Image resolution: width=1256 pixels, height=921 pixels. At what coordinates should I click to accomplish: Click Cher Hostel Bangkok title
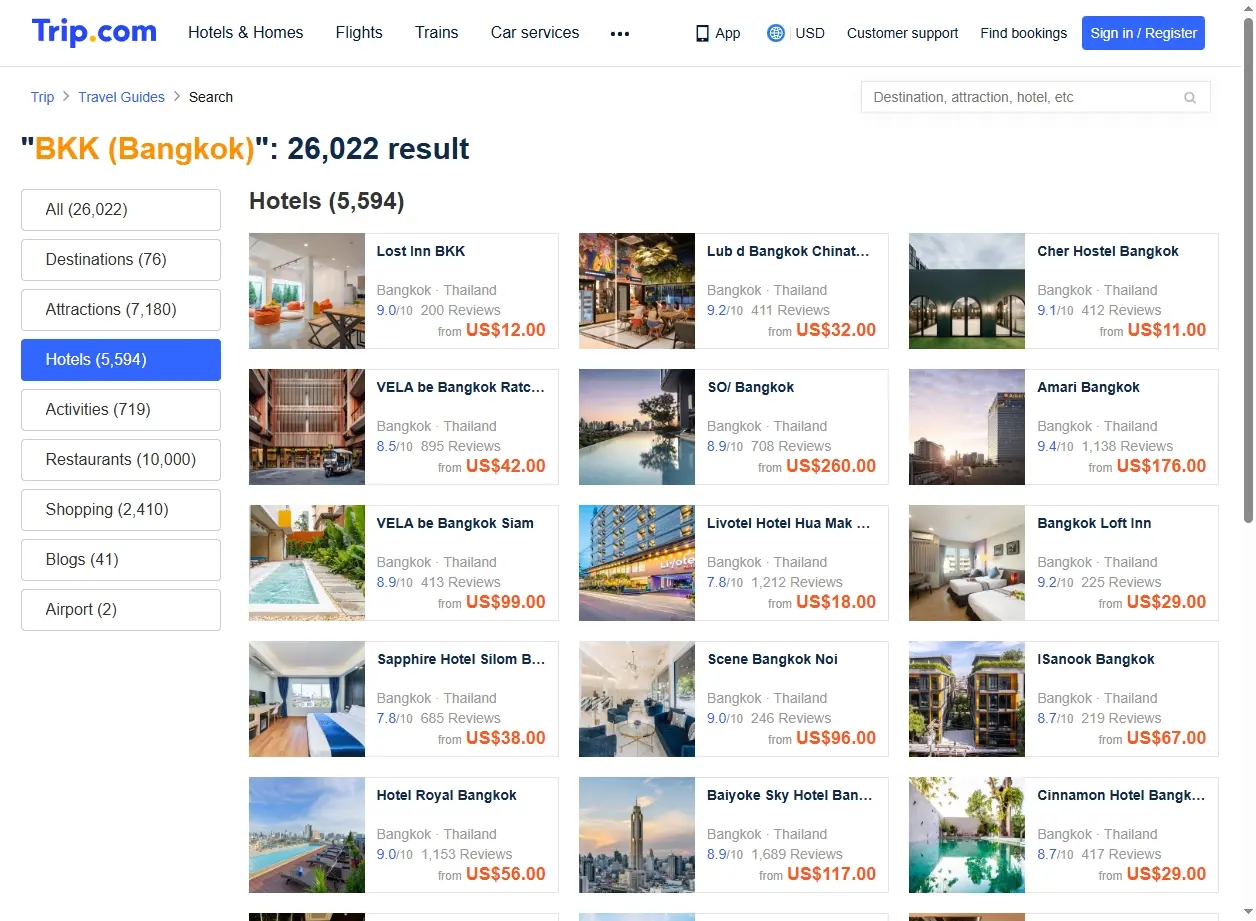pyautogui.click(x=1108, y=251)
